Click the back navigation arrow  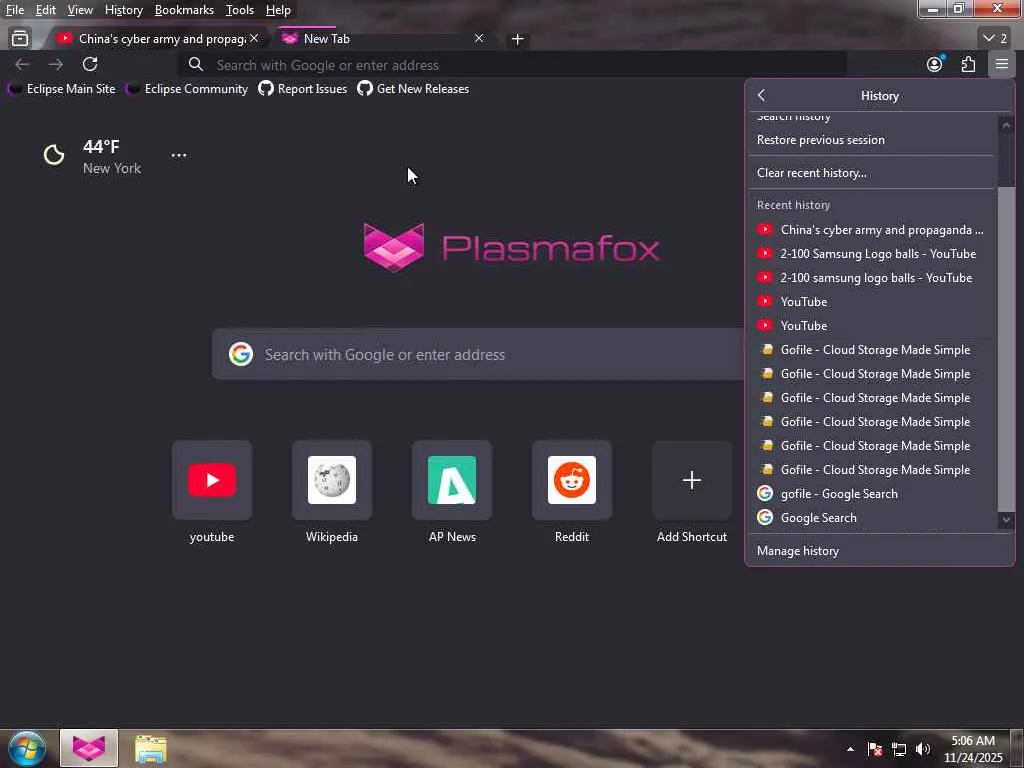pyautogui.click(x=22, y=64)
